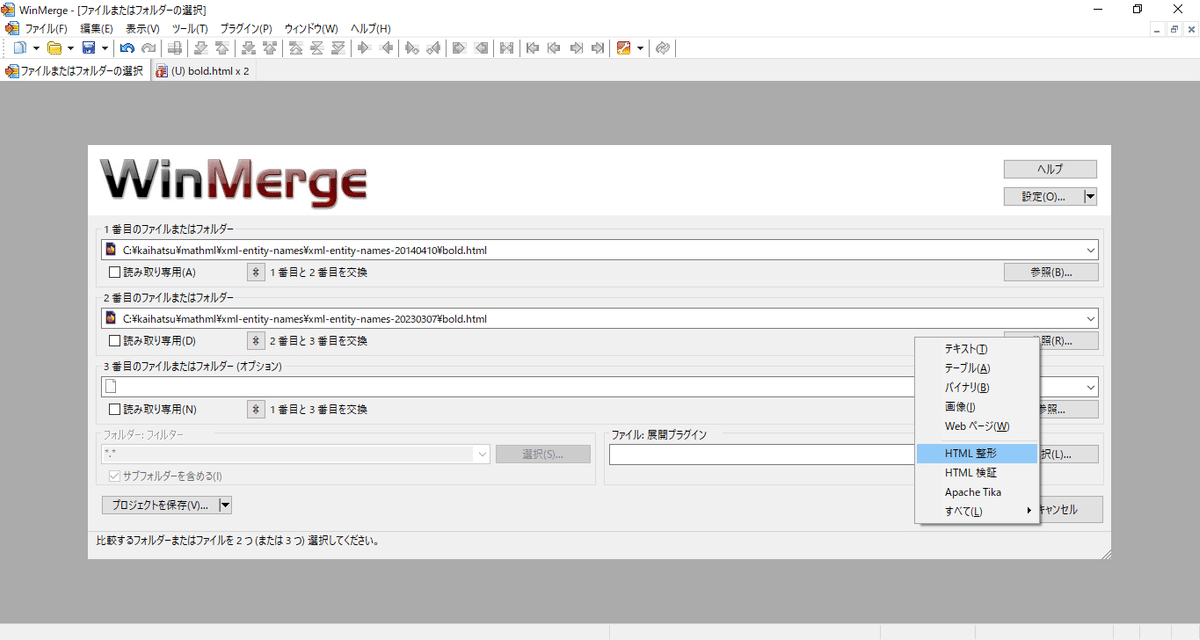
Task: Open the プラグイン(P) menu
Action: coord(245,28)
